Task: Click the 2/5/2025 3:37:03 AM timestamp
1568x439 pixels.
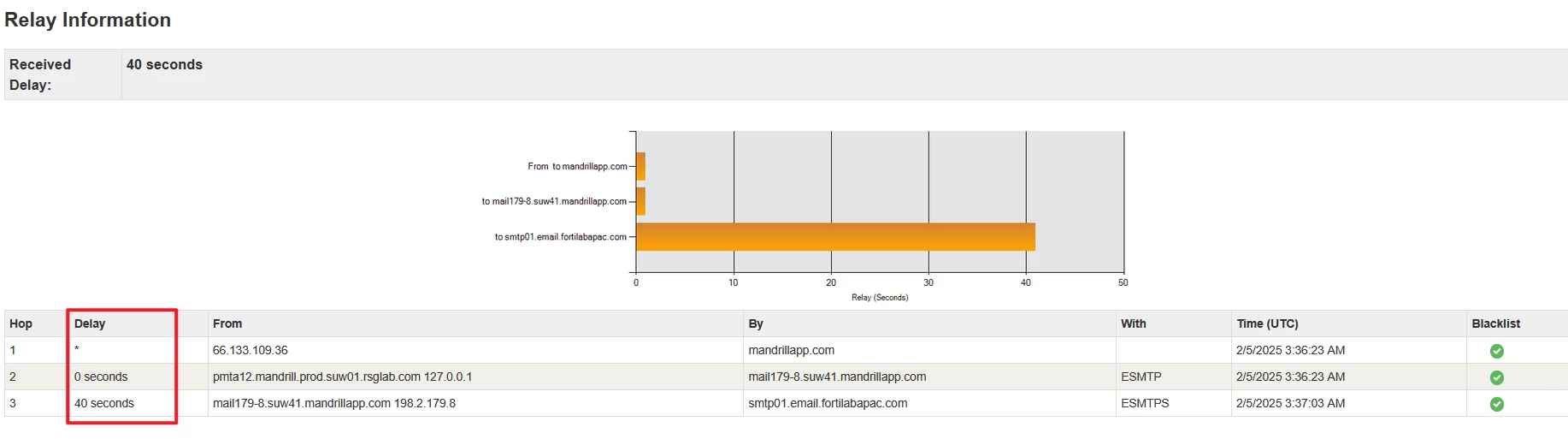Action: tap(1291, 403)
